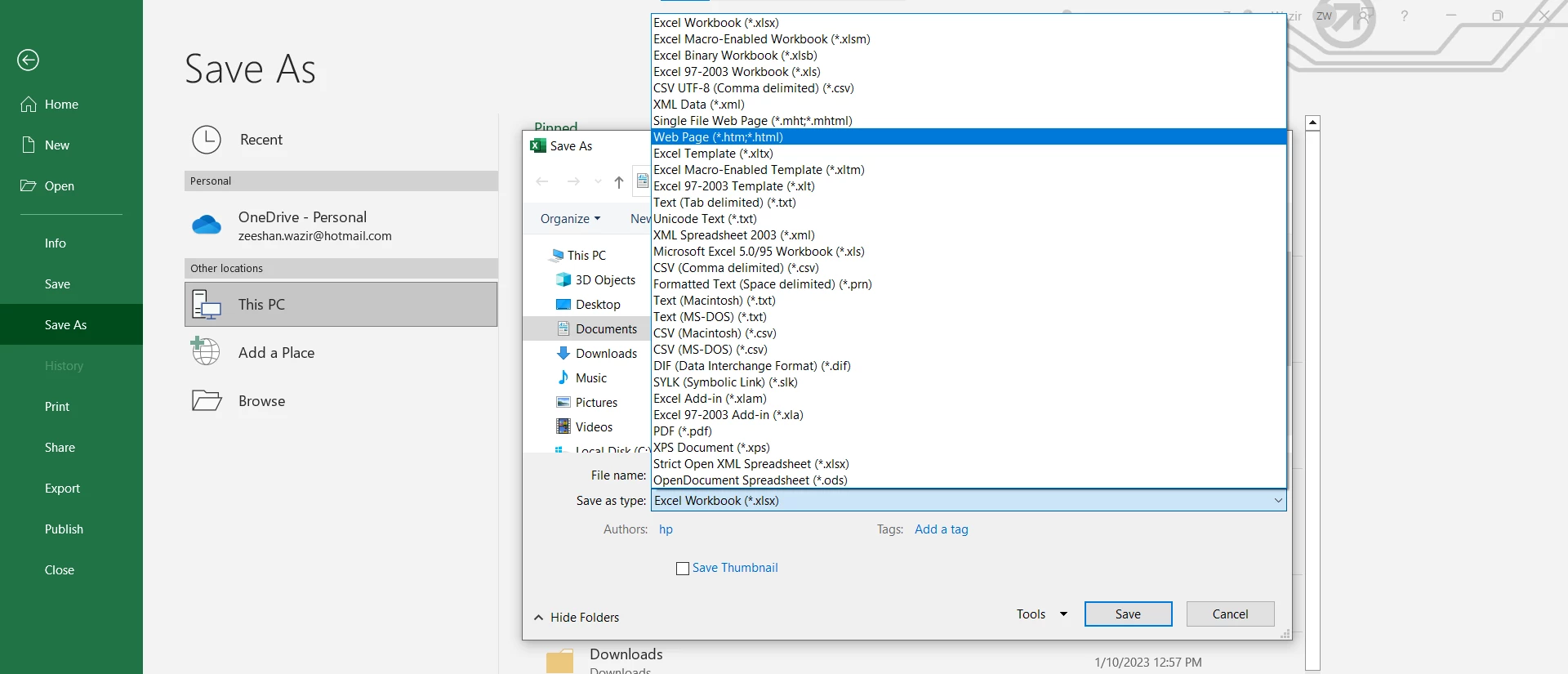Image resolution: width=1568 pixels, height=674 pixels.
Task: Click the Documents folder icon in tree
Action: [563, 328]
